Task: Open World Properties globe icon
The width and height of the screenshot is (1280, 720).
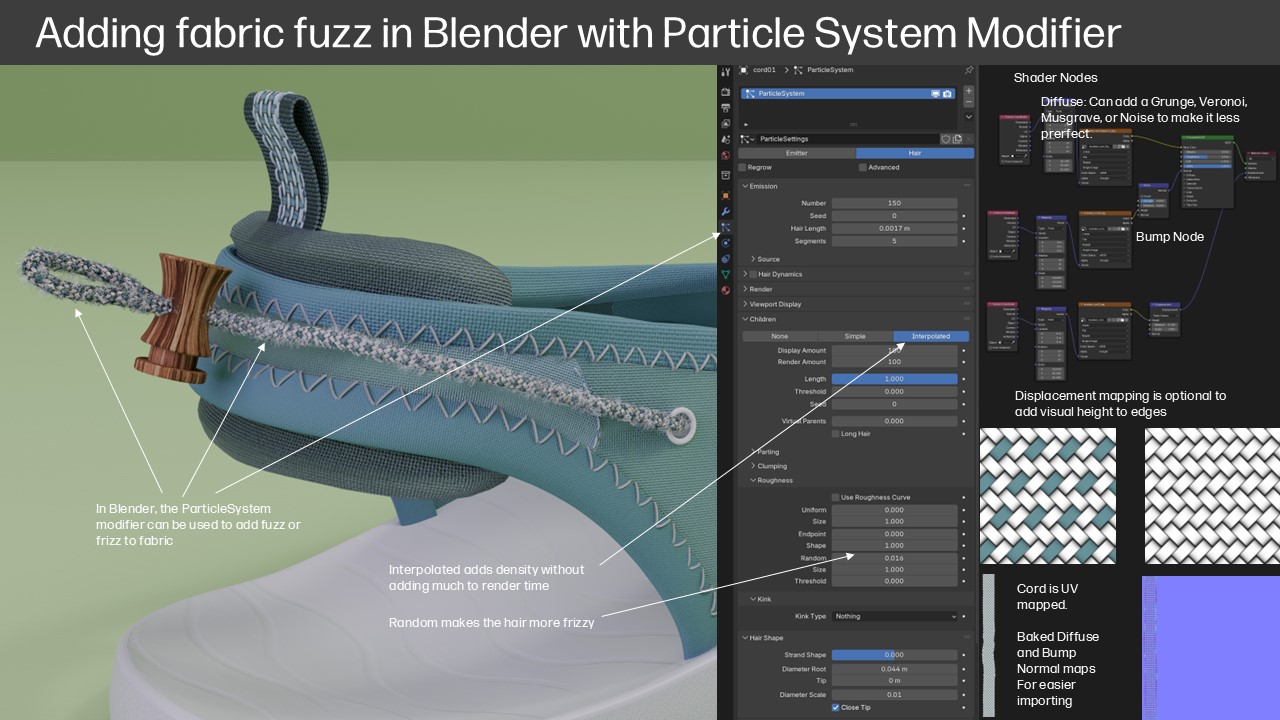Action: tap(726, 156)
